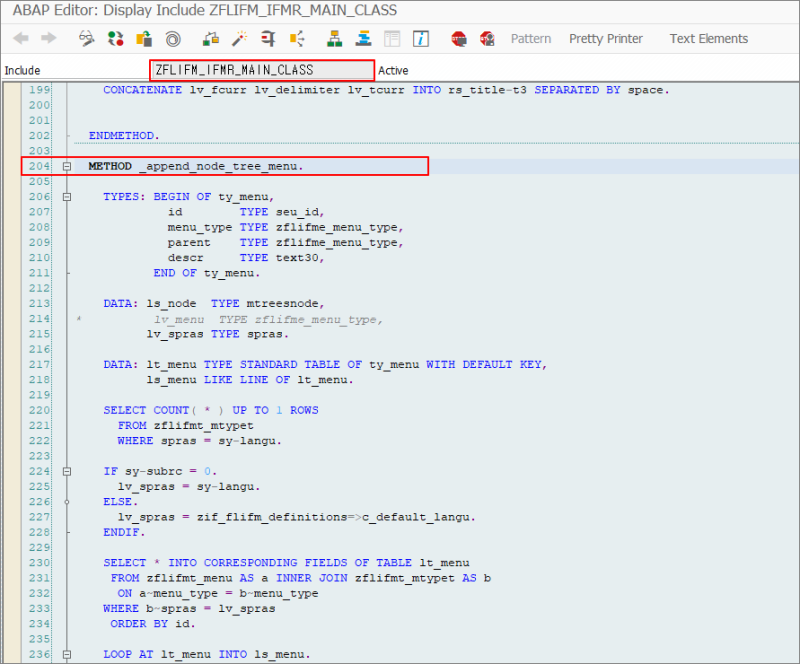Run Pretty Printer on the code

(x=605, y=38)
